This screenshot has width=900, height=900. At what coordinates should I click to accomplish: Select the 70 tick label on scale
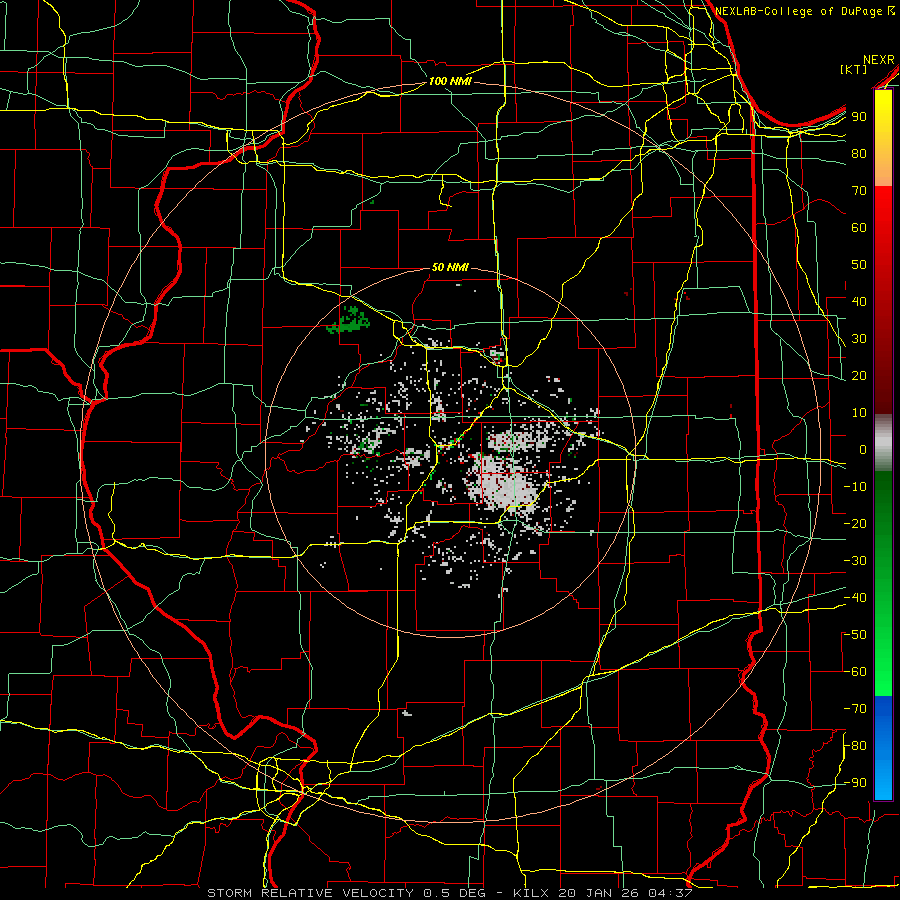click(x=859, y=191)
